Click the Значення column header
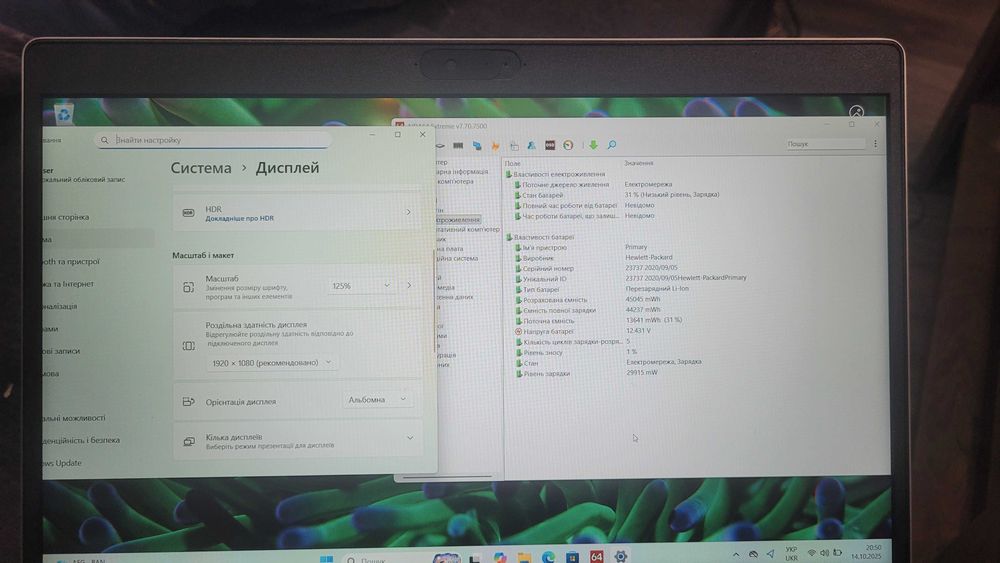Image resolution: width=1000 pixels, height=563 pixels. pyautogui.click(x=638, y=163)
